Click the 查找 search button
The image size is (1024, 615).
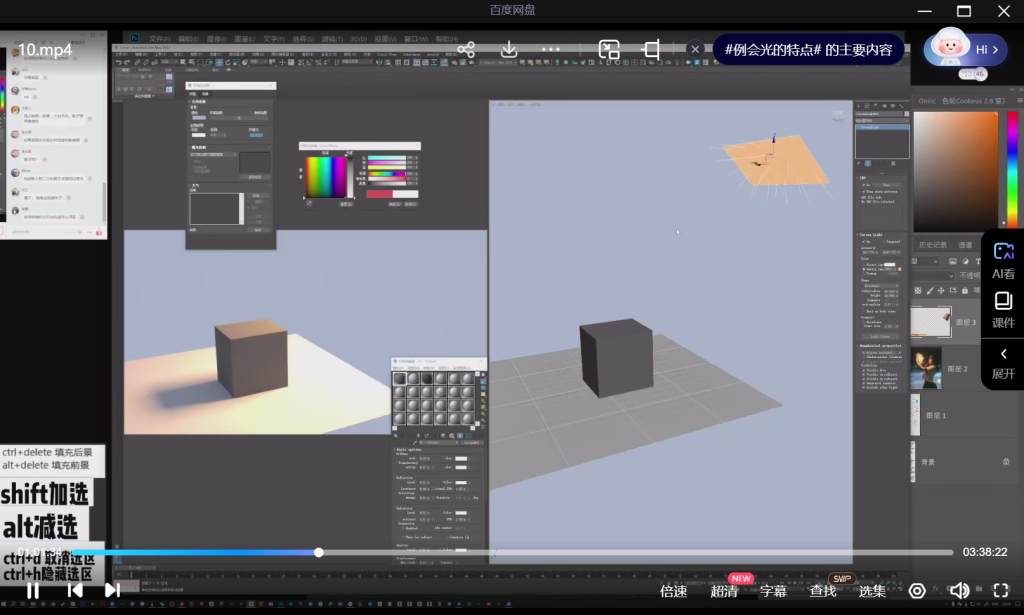[823, 591]
